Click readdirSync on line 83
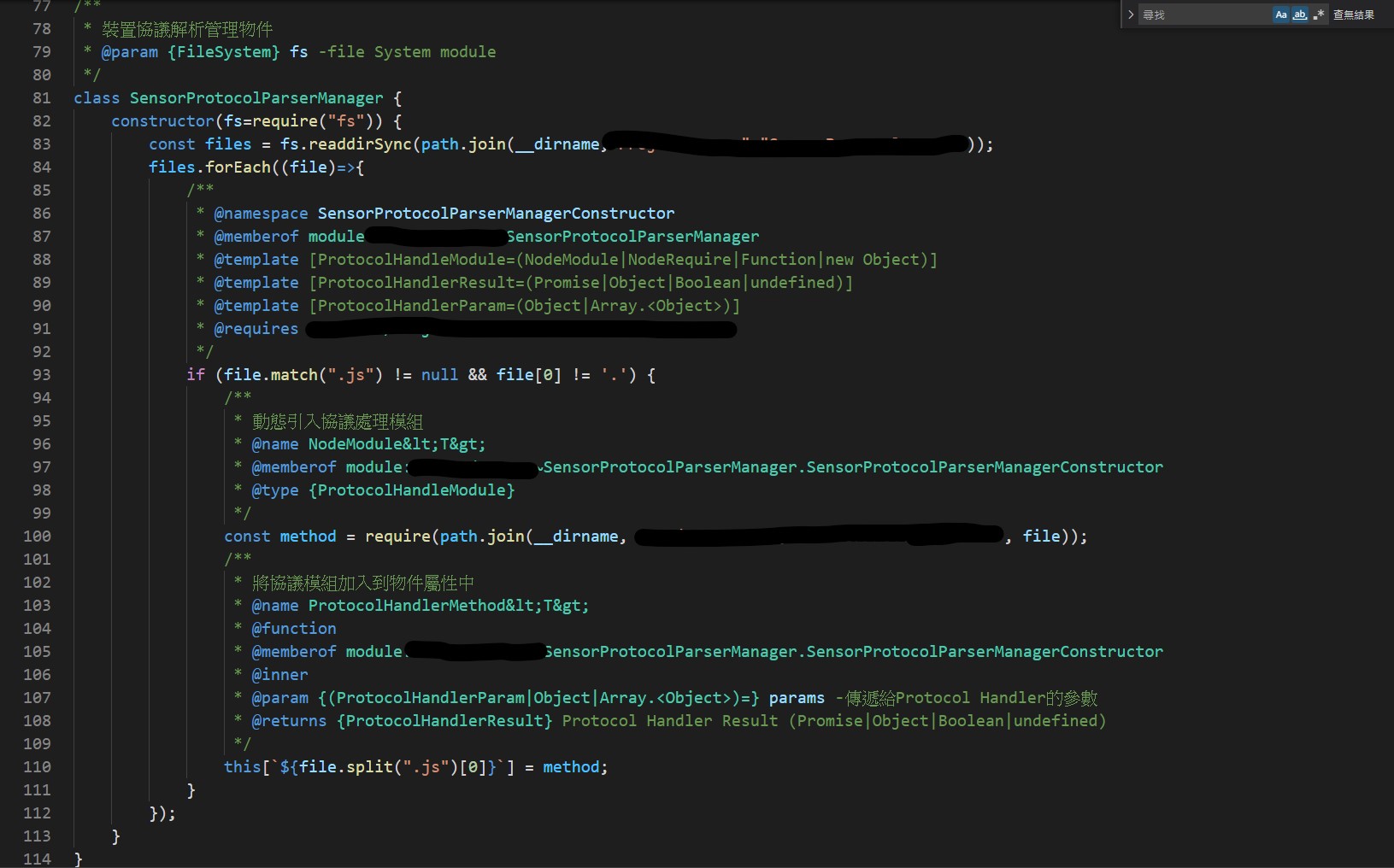This screenshot has height=868, width=1394. tap(360, 144)
